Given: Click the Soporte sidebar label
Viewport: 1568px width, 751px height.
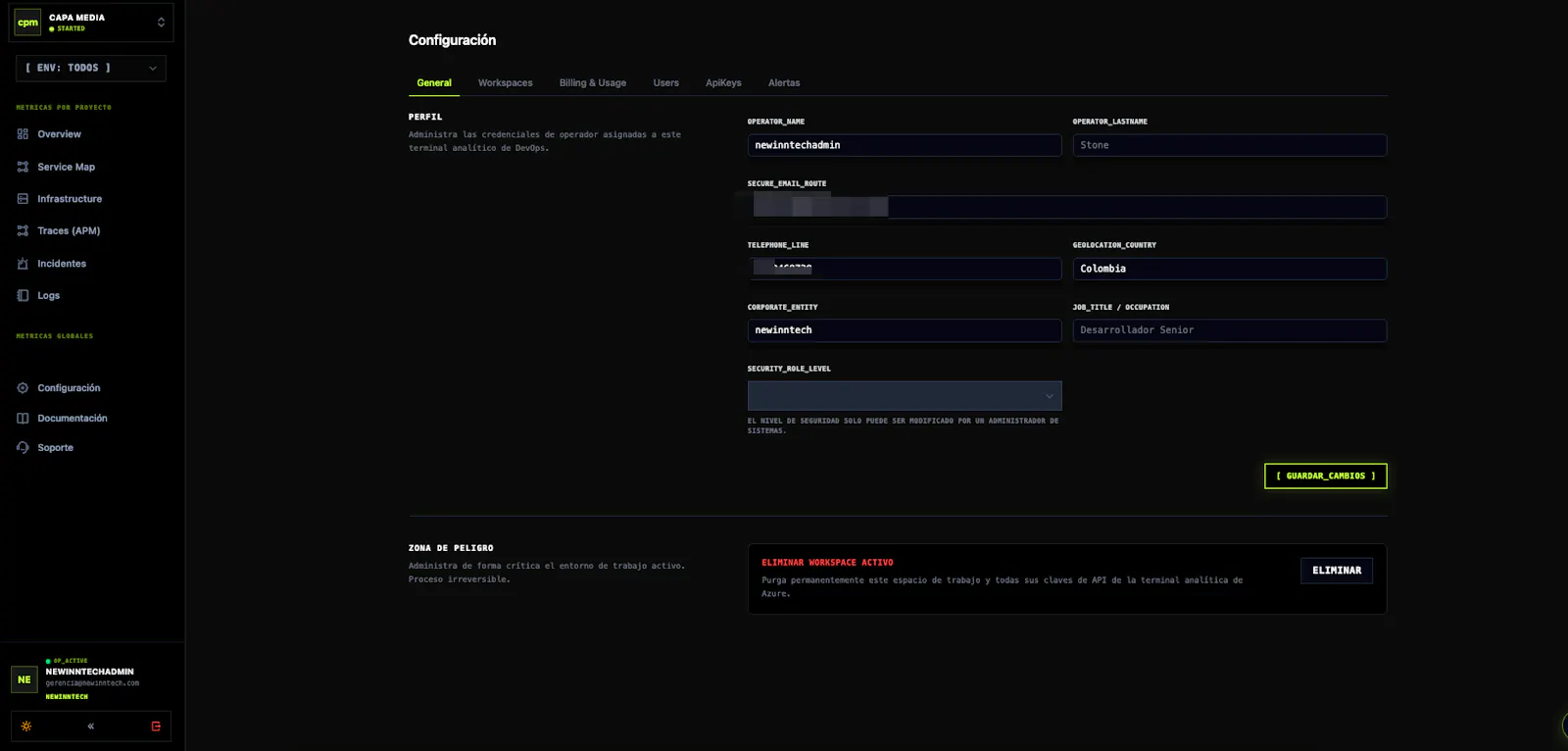Looking at the screenshot, I should [56, 448].
